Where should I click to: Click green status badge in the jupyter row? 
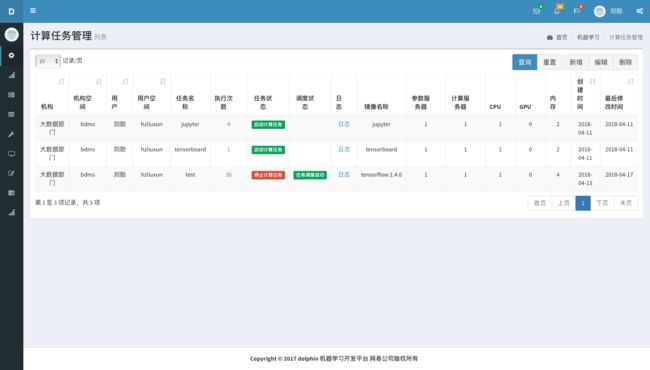tap(268, 125)
